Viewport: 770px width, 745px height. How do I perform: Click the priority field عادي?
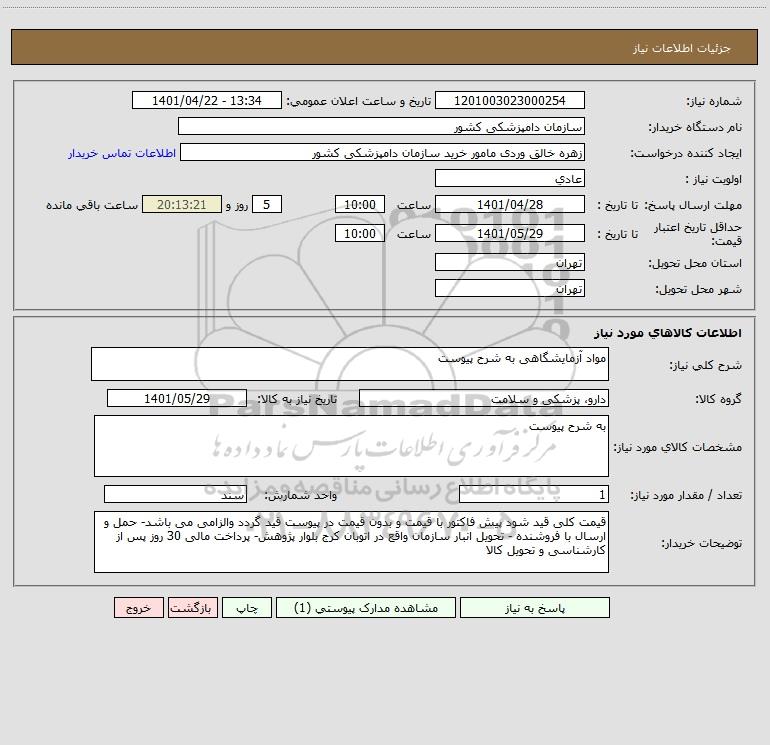click(x=510, y=178)
